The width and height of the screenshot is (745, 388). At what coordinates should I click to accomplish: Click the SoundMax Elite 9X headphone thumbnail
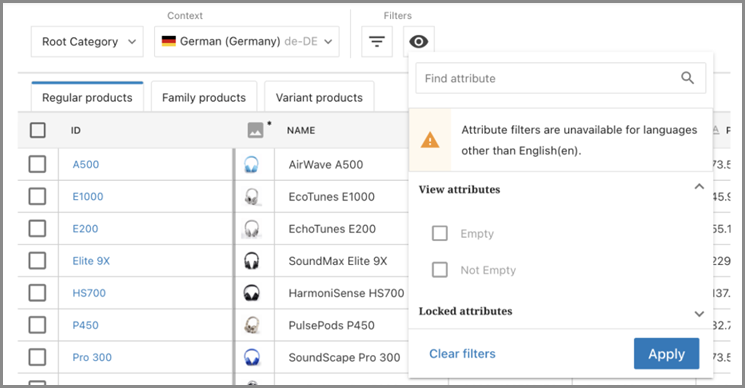(x=251, y=261)
